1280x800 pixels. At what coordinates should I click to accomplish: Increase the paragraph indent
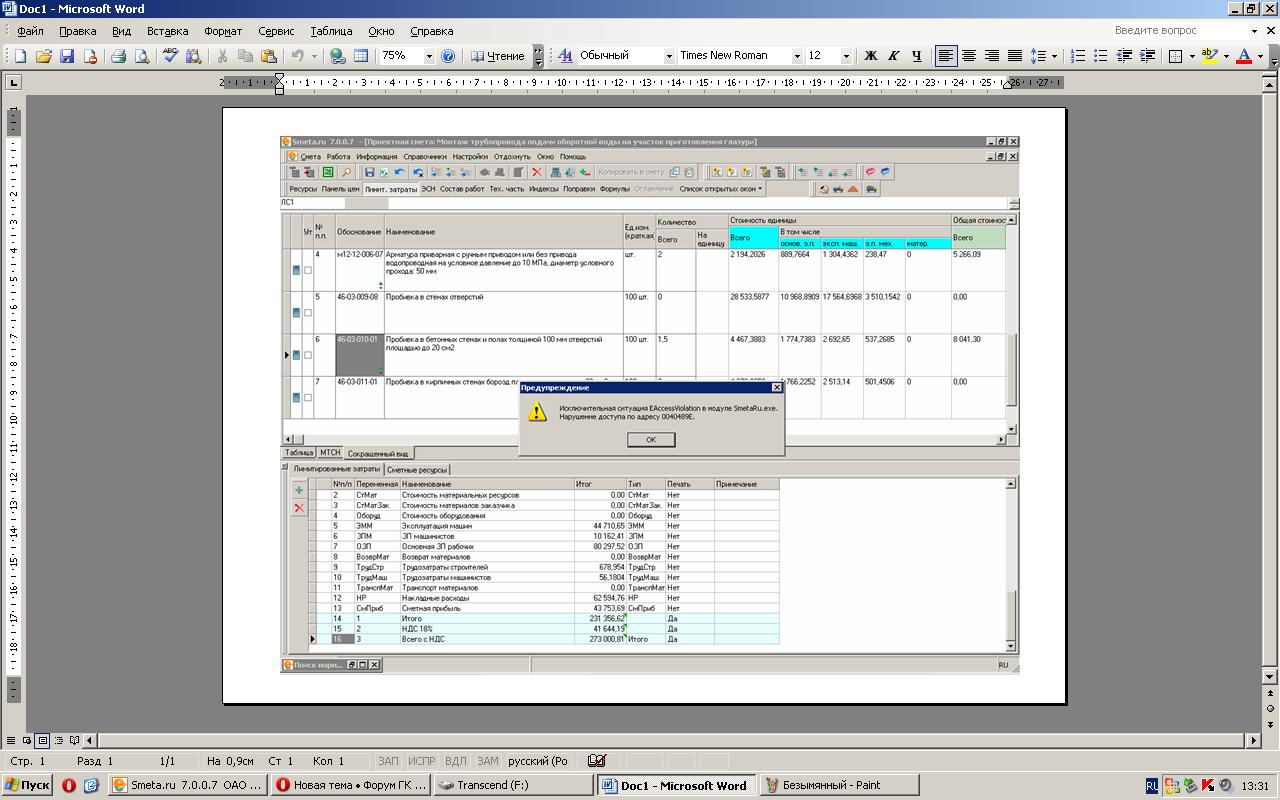(x=1147, y=56)
